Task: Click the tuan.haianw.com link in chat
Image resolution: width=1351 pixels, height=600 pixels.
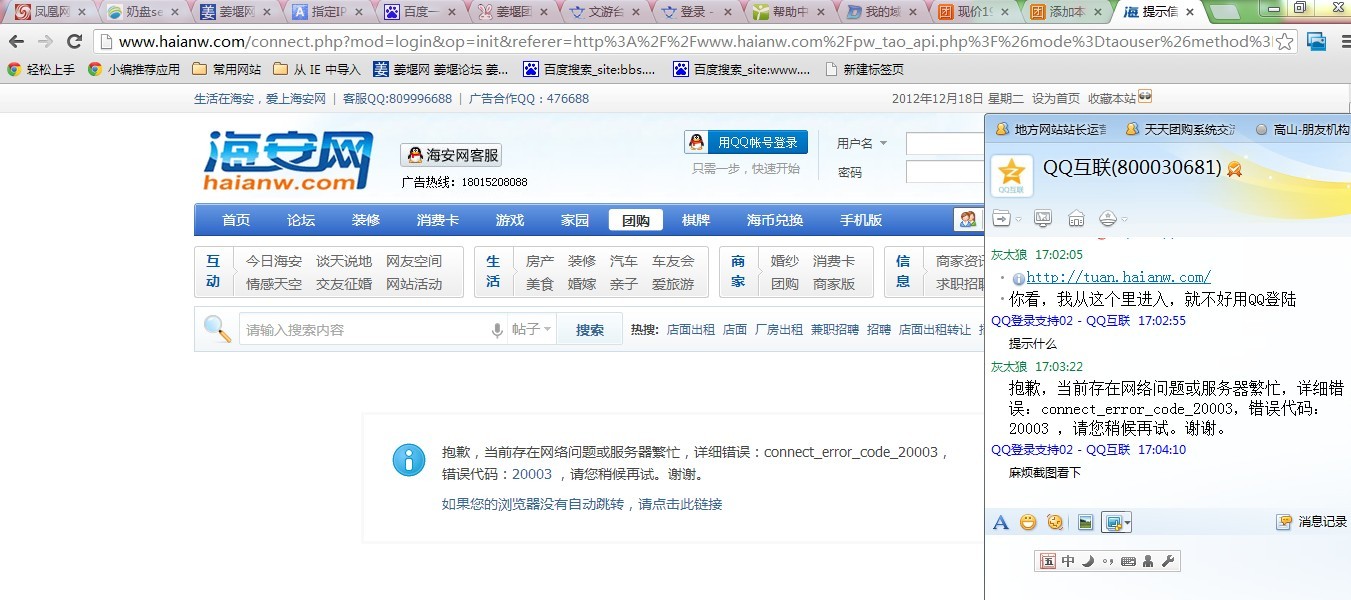Action: tap(1118, 277)
